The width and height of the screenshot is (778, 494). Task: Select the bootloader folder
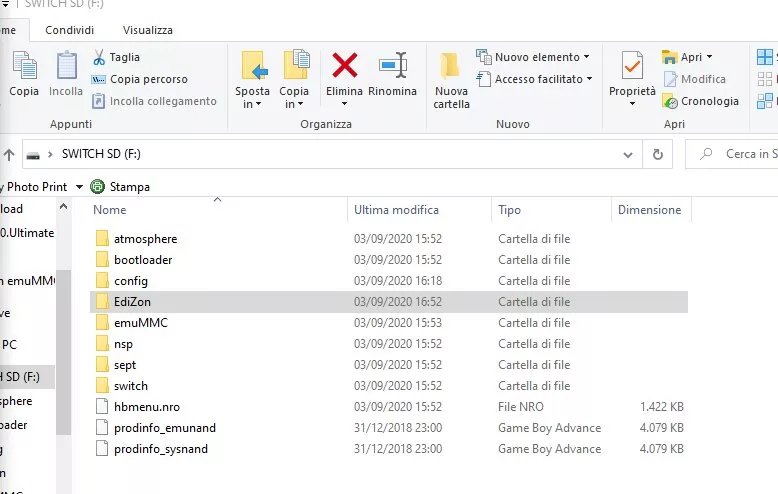(x=143, y=260)
